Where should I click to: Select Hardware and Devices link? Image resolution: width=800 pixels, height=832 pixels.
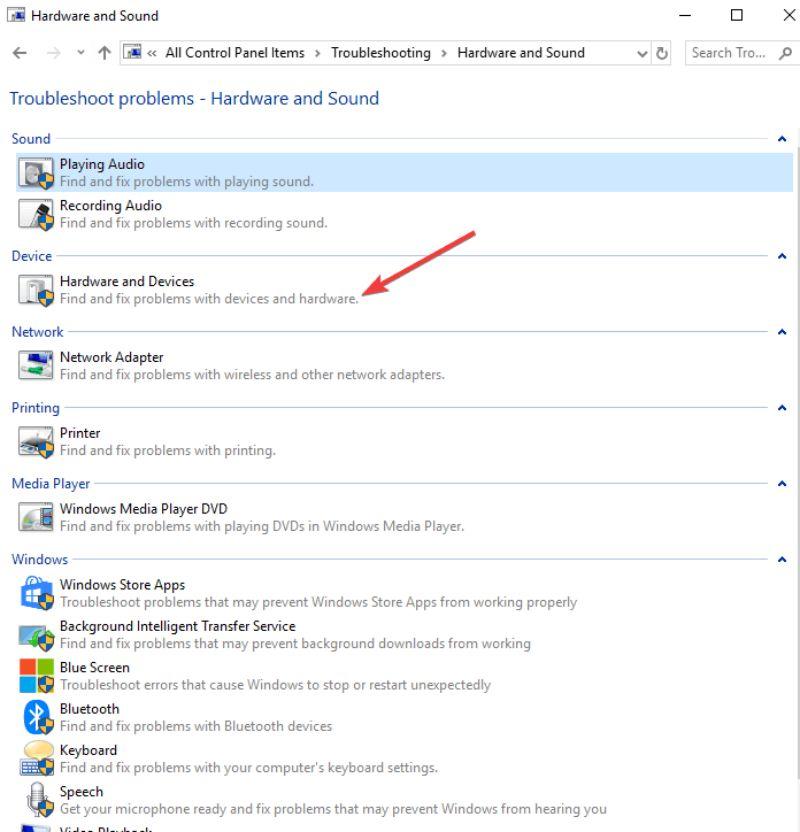pyautogui.click(x=127, y=281)
